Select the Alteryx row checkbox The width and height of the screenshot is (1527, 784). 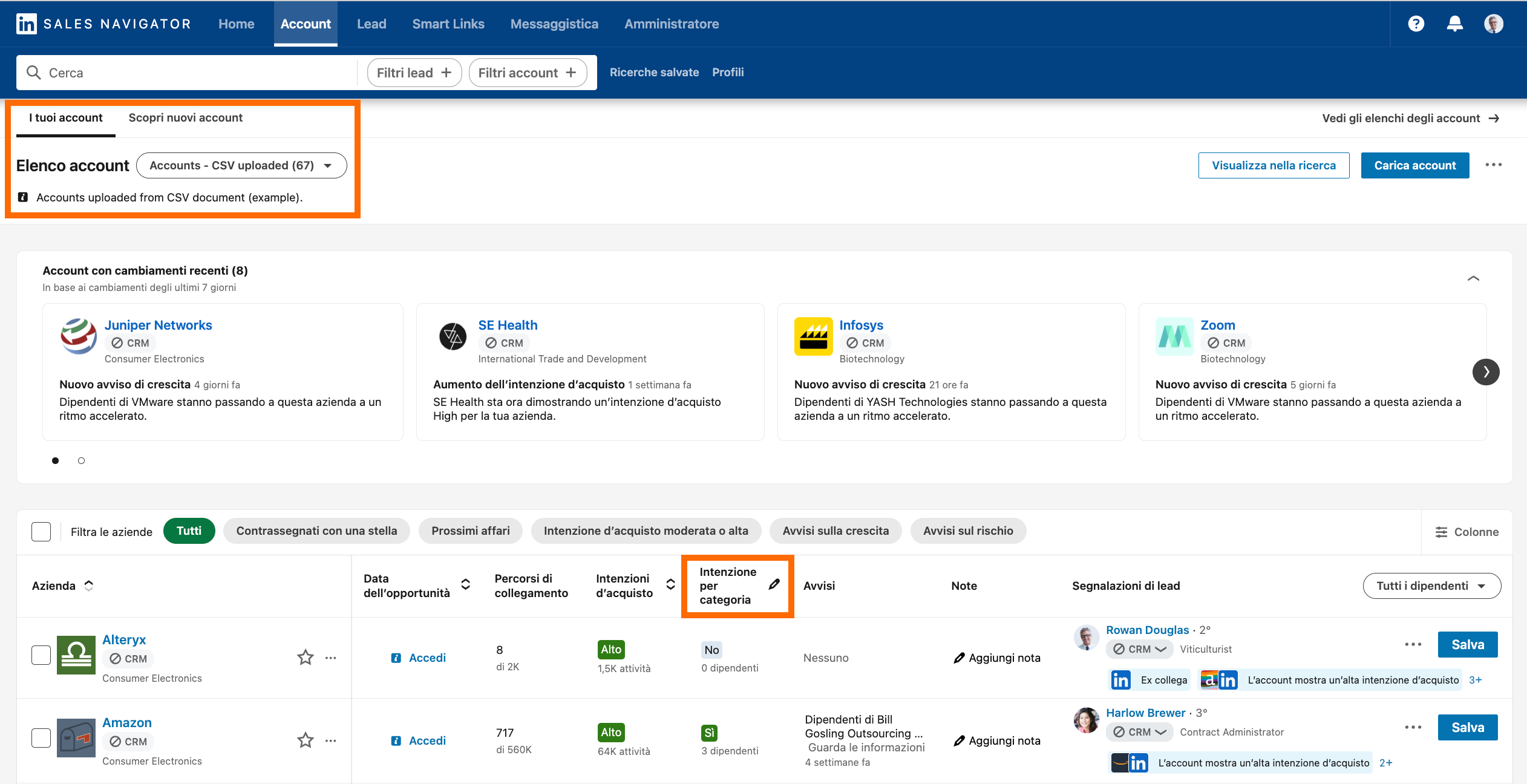41,655
